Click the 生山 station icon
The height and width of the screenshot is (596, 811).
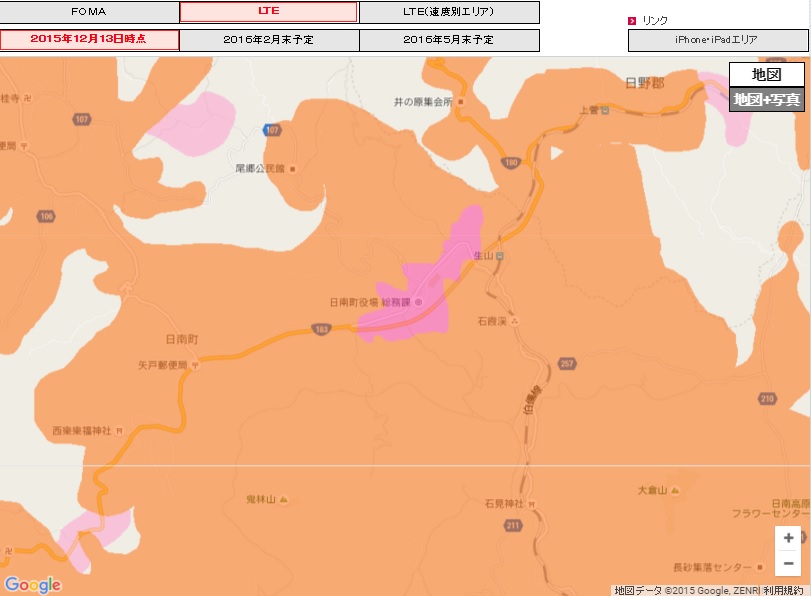pyautogui.click(x=501, y=256)
